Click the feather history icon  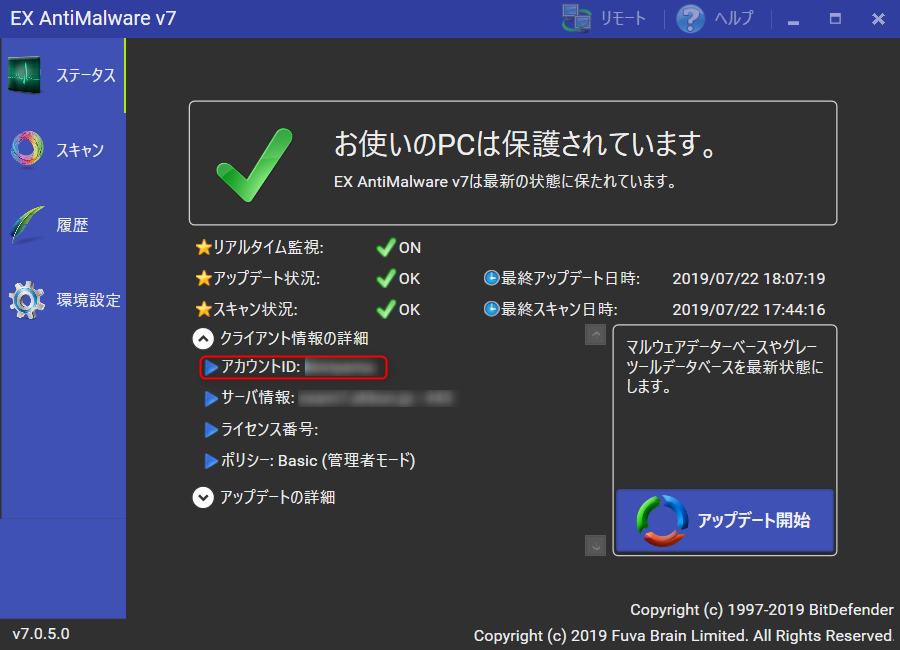tap(26, 225)
